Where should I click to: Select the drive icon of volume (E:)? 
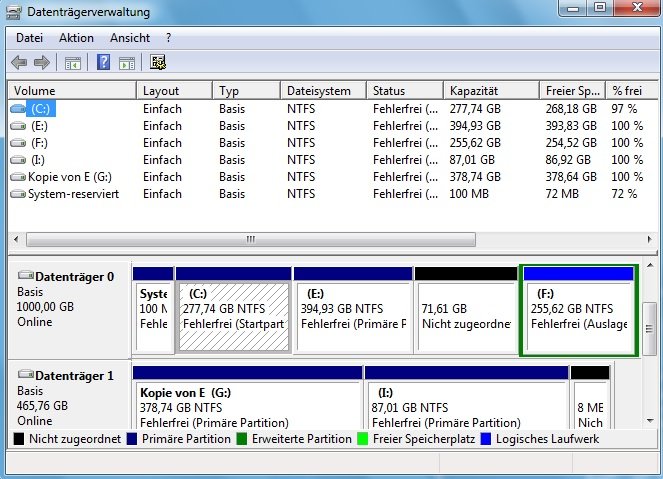(x=18, y=126)
